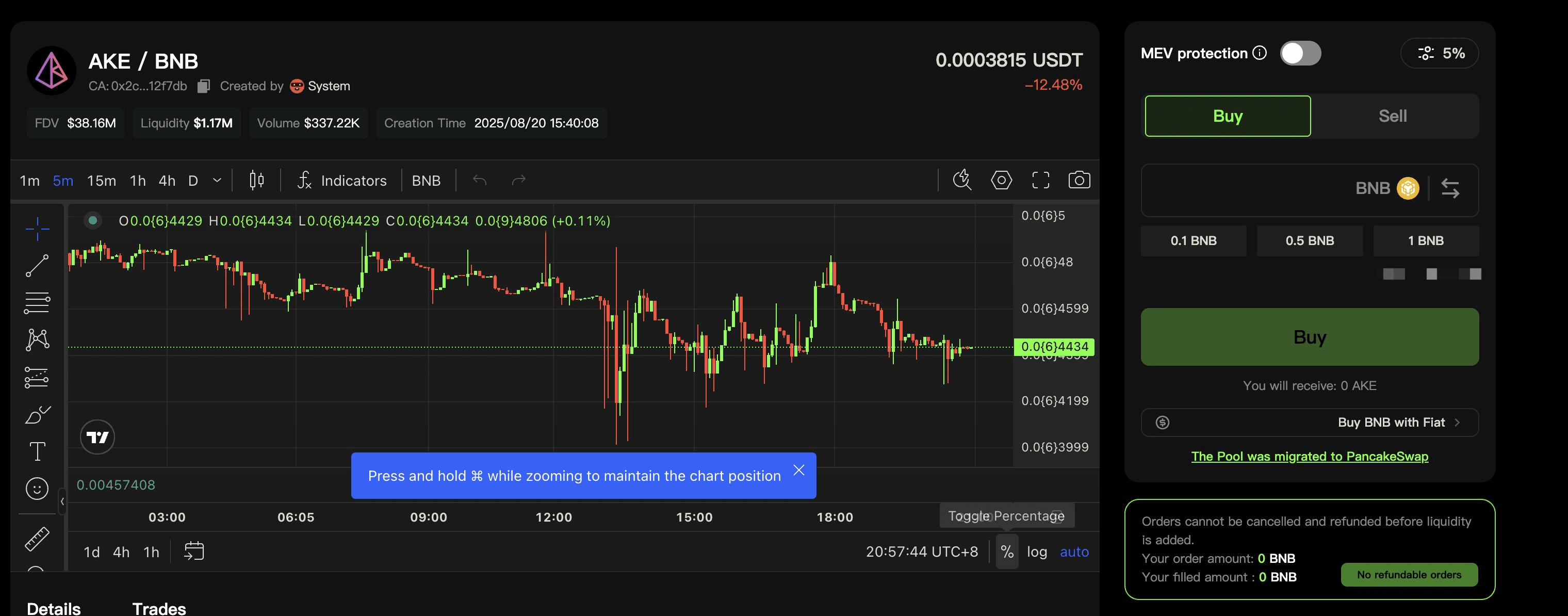Select the Text annotation tool
The width and height of the screenshot is (1568, 616).
click(x=37, y=451)
